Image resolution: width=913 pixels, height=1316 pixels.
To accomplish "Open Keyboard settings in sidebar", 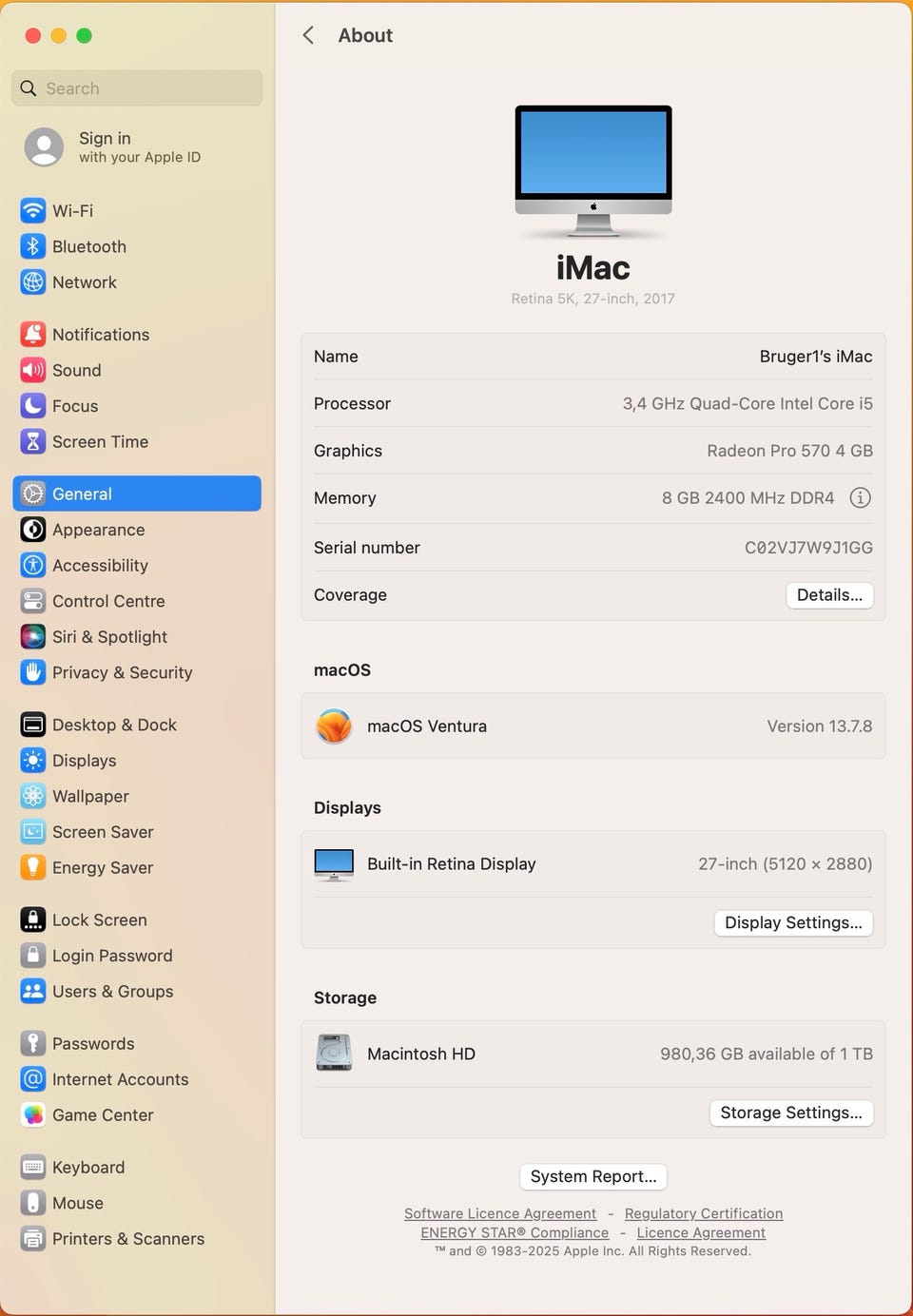I will 137,1167.
